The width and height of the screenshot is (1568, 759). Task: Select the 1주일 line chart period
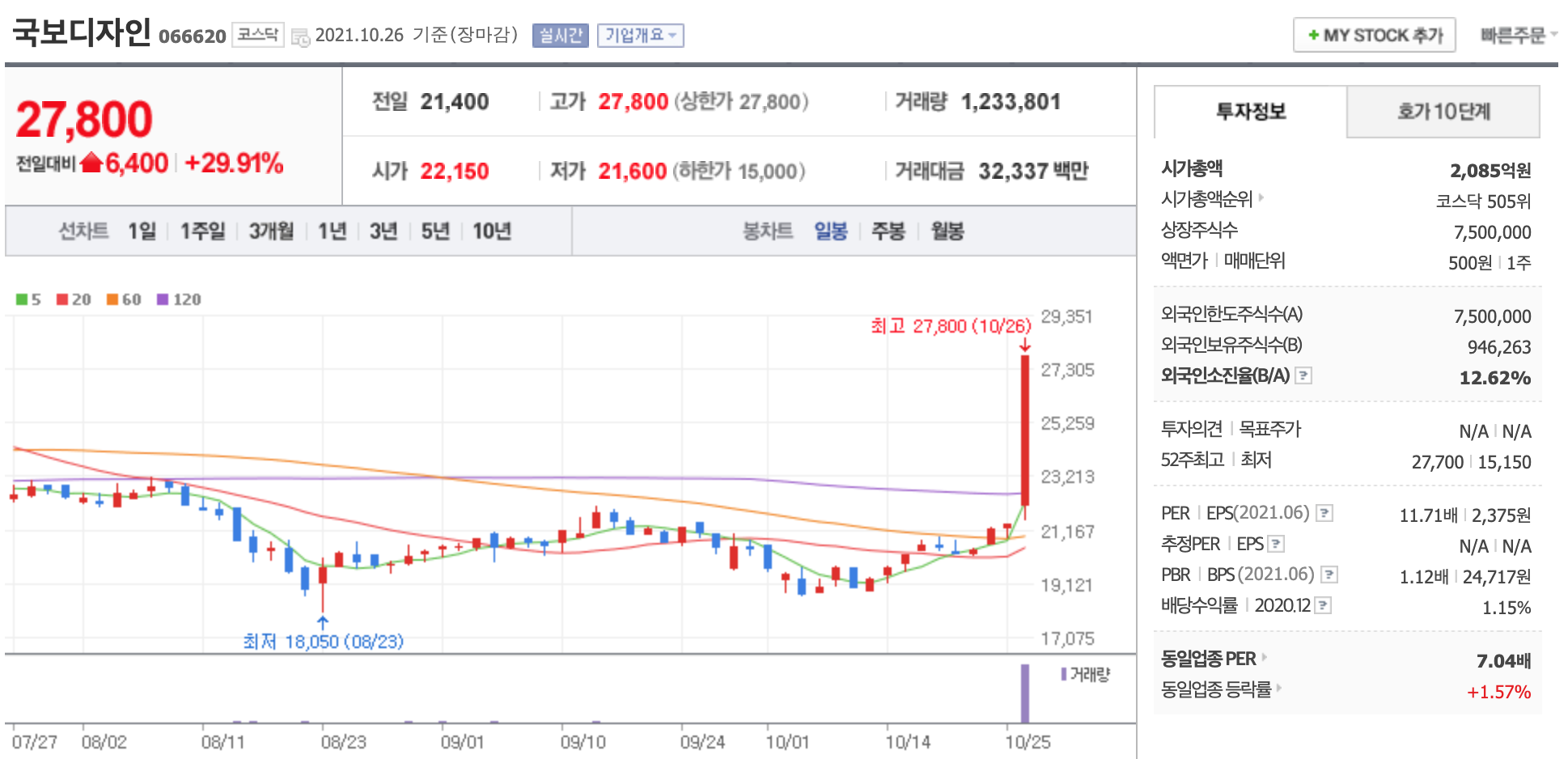click(x=202, y=231)
